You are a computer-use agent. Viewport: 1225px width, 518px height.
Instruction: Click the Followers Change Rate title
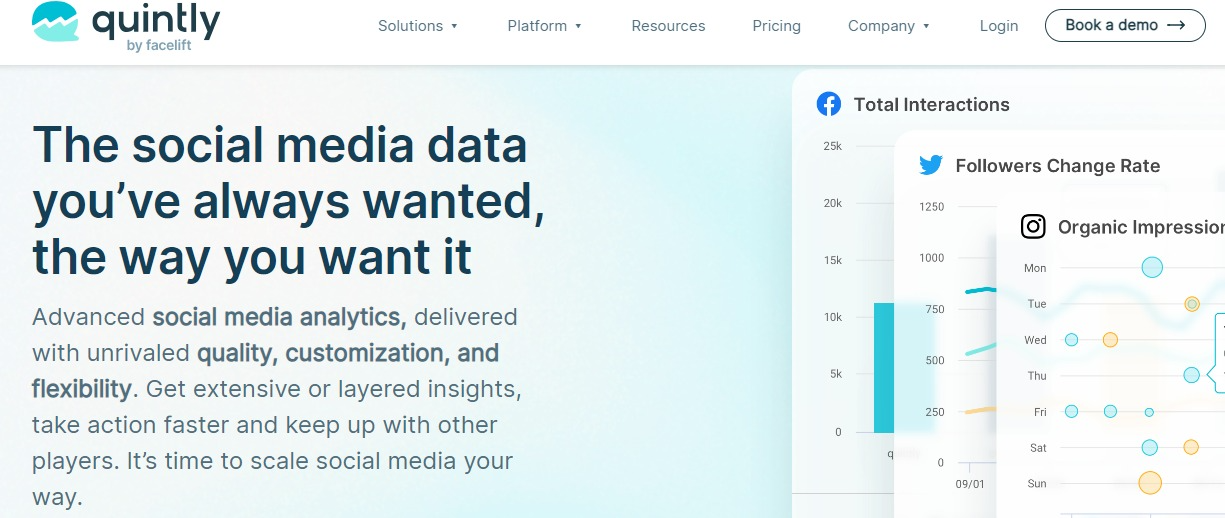(1058, 166)
